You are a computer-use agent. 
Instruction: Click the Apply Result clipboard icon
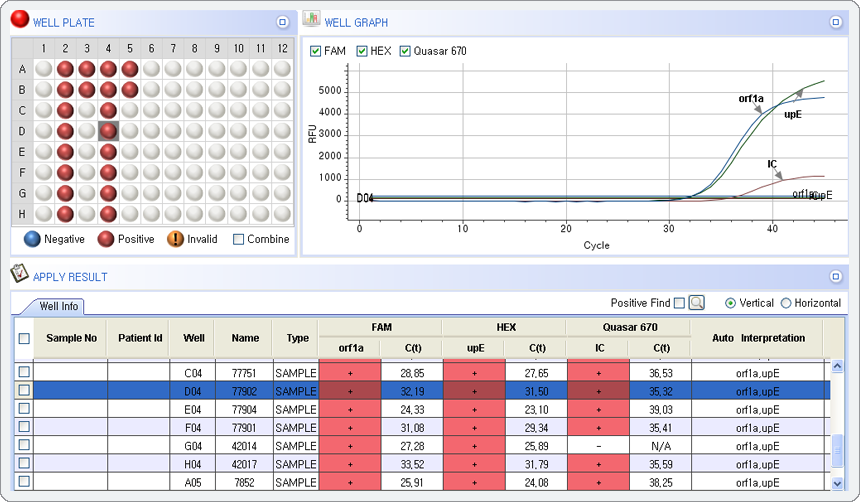pyautogui.click(x=19, y=275)
